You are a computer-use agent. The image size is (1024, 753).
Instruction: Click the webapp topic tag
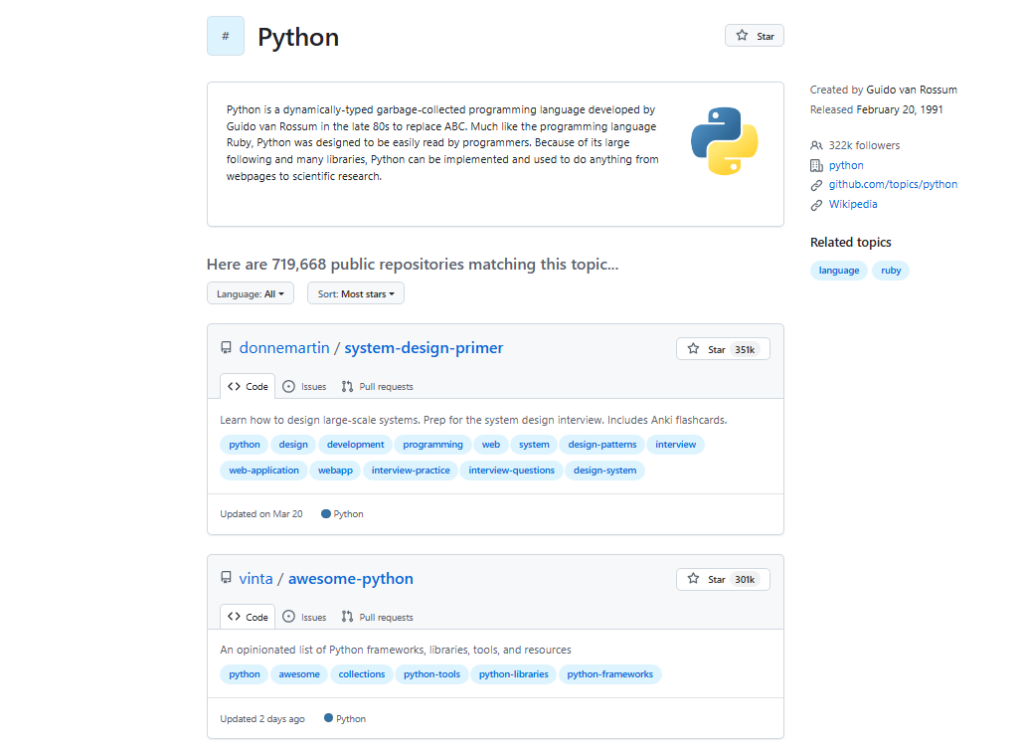(x=335, y=470)
